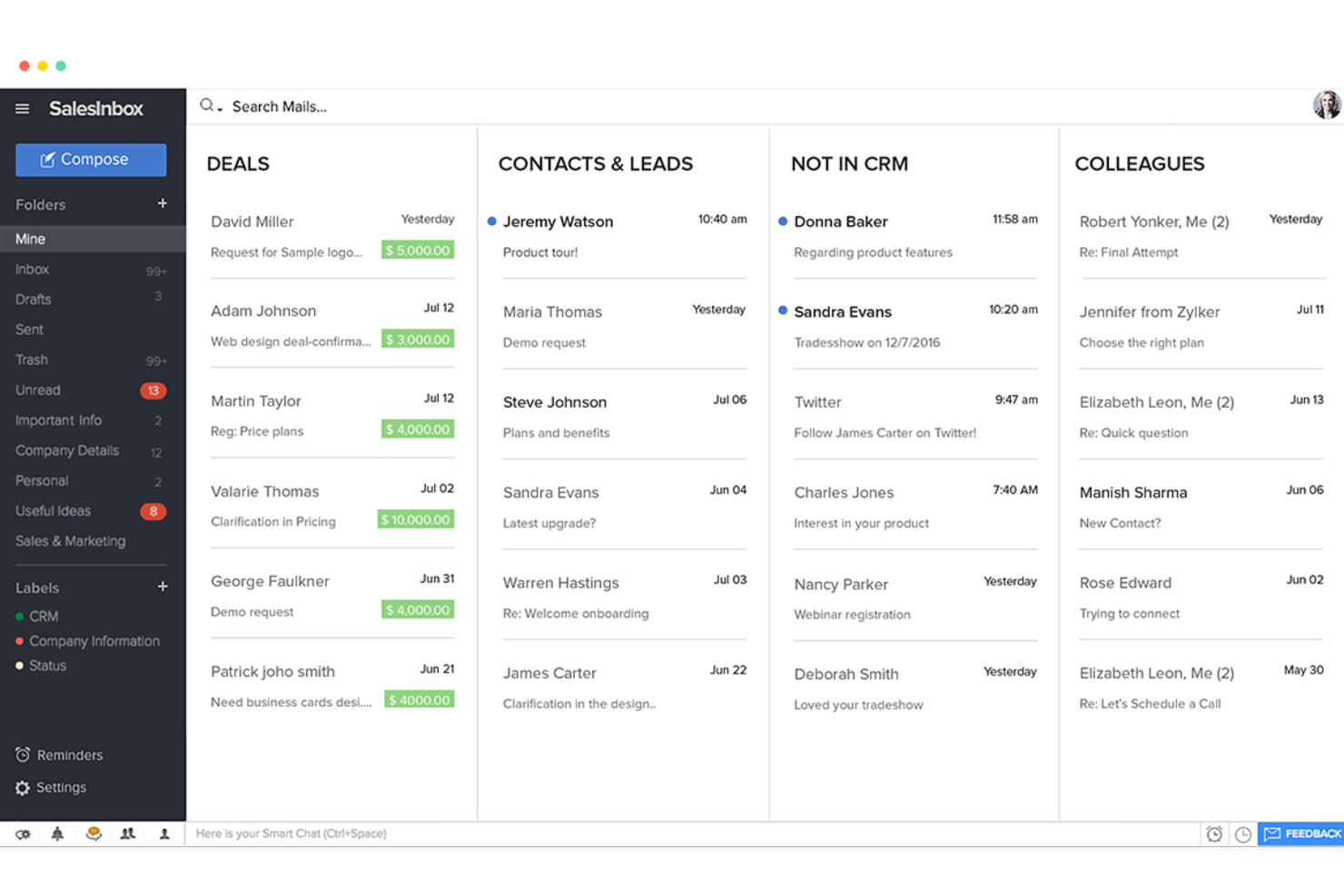Open Deborah Smith's tradeshow email
Image resolution: width=1344 pixels, height=896 pixels.
coord(914,688)
